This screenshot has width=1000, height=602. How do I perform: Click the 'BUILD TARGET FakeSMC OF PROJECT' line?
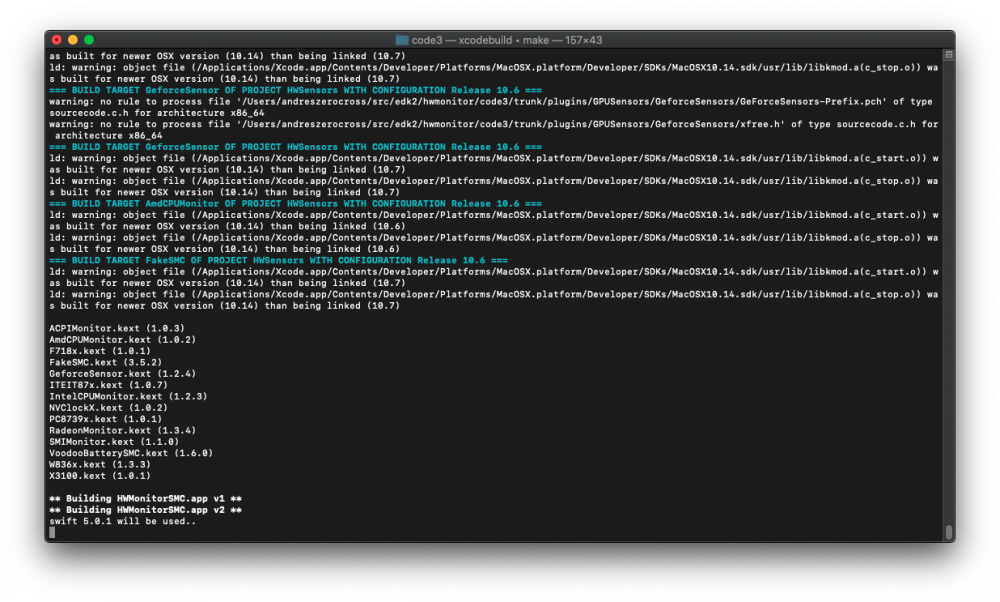pyautogui.click(x=278, y=260)
